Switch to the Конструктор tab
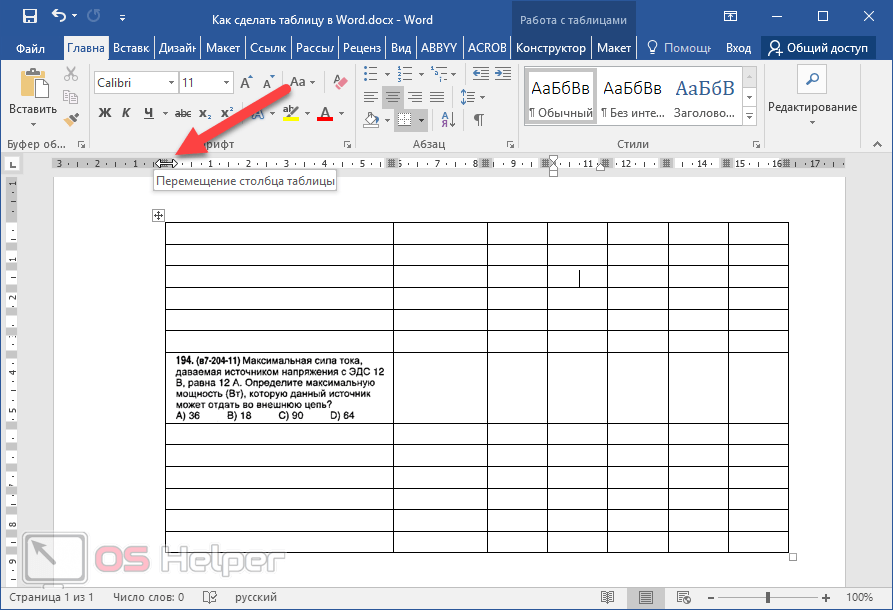 (x=550, y=48)
